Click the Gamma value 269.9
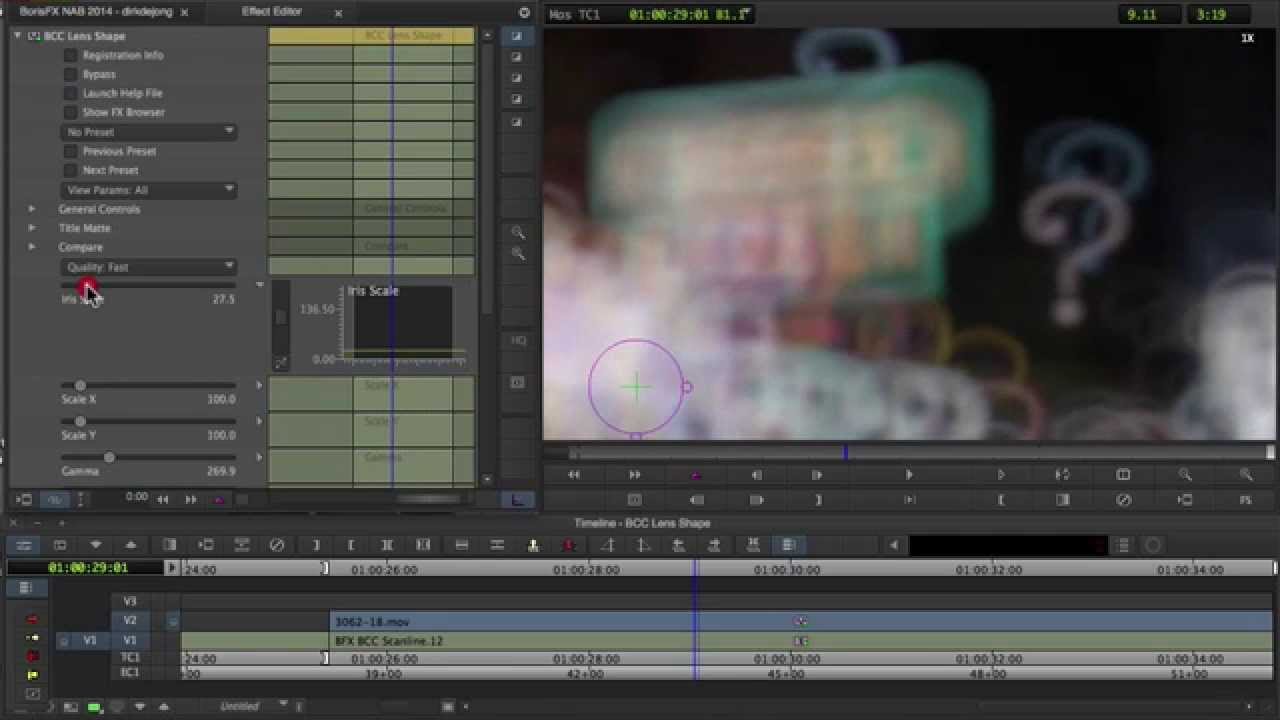Viewport: 1280px width, 720px height. [x=220, y=471]
